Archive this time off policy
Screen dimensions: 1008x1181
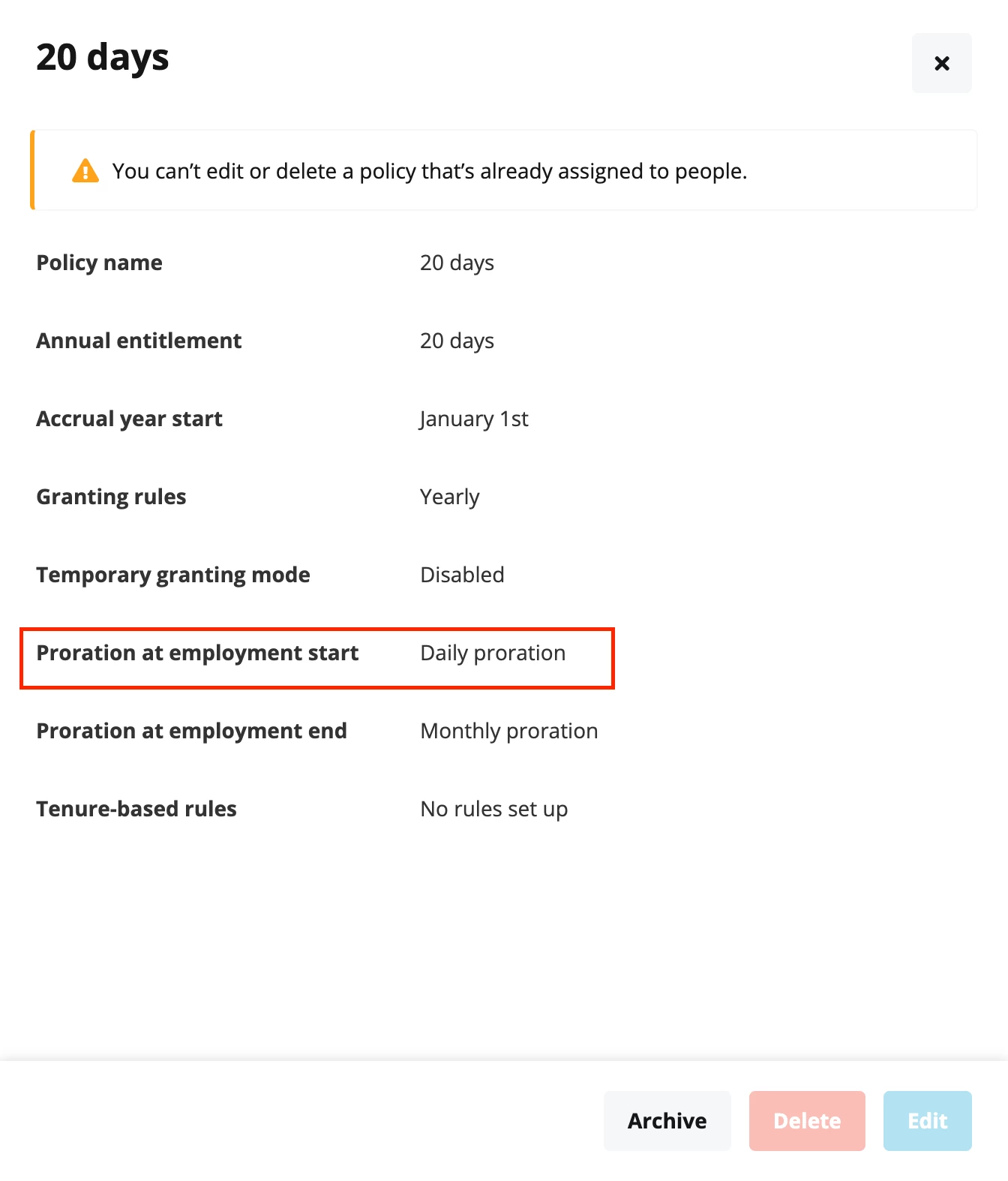point(667,1120)
